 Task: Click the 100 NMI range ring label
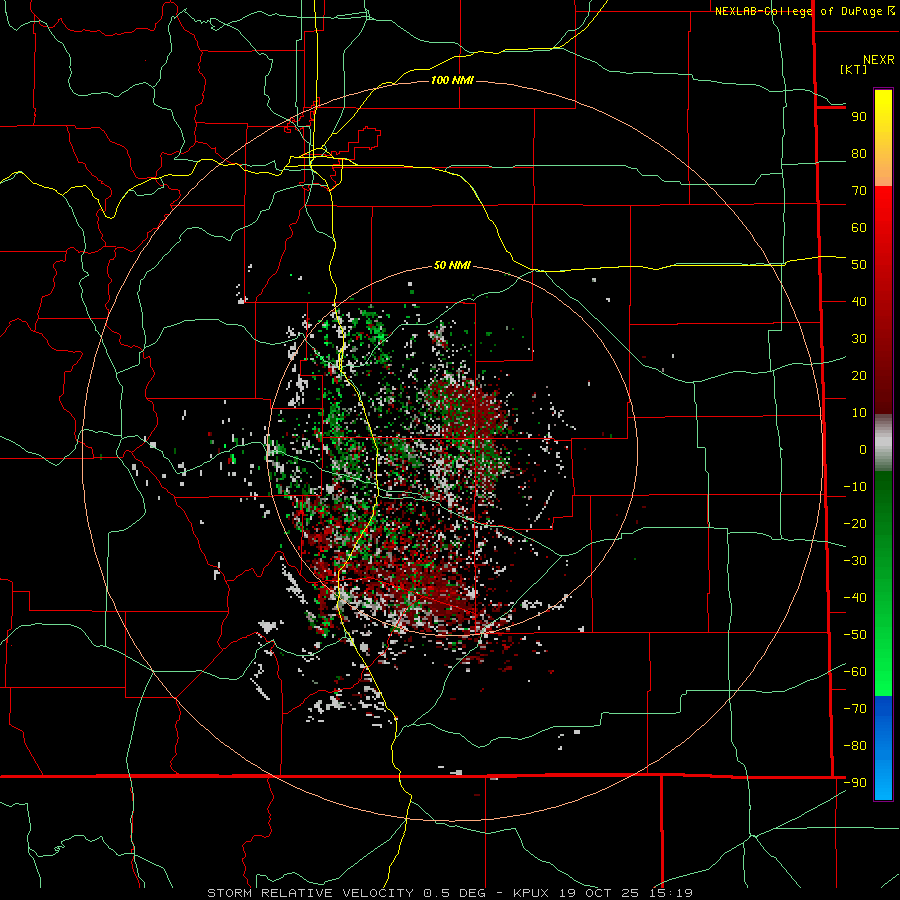click(452, 80)
